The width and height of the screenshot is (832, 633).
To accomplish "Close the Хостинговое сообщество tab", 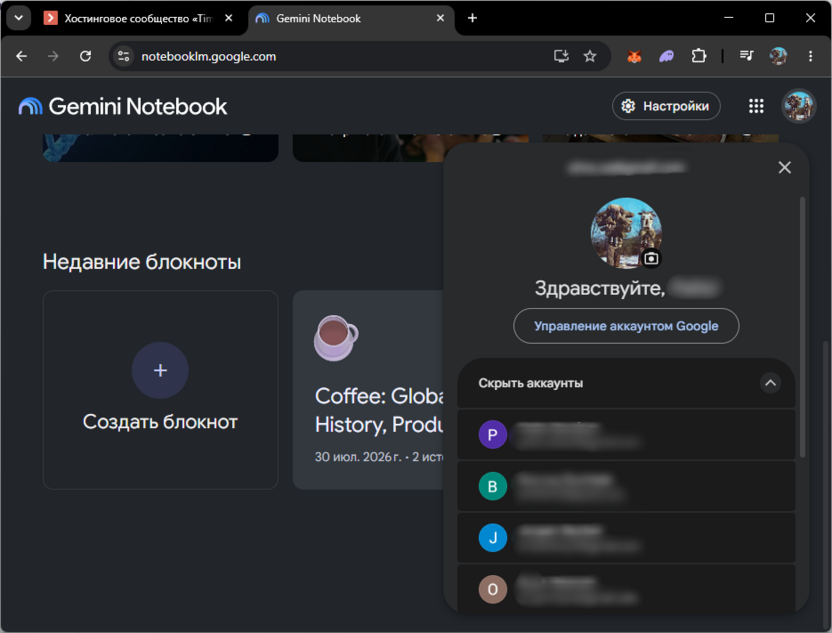I will pyautogui.click(x=229, y=18).
